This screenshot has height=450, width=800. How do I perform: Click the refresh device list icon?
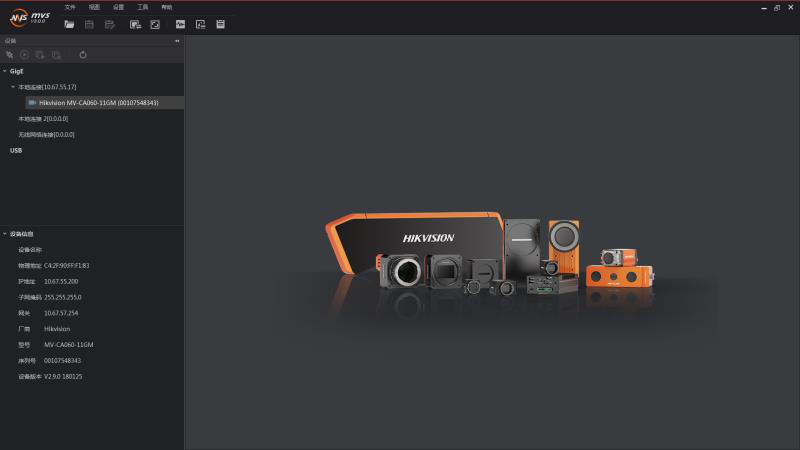click(83, 55)
